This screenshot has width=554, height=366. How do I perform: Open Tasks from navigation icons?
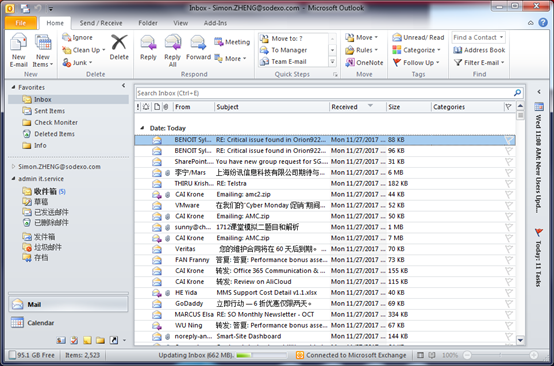74,340
